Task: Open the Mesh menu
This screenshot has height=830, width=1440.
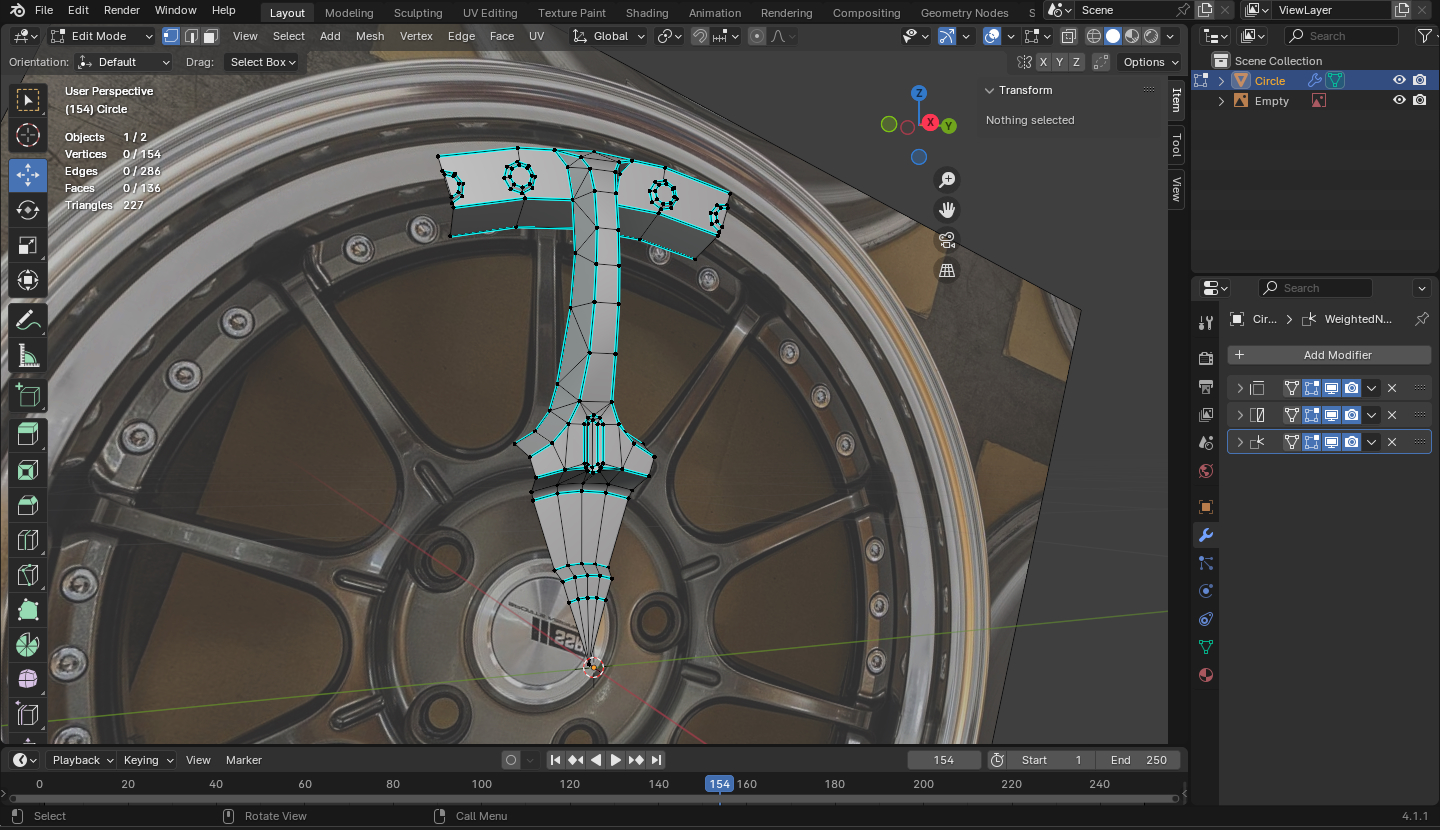Action: click(x=369, y=36)
